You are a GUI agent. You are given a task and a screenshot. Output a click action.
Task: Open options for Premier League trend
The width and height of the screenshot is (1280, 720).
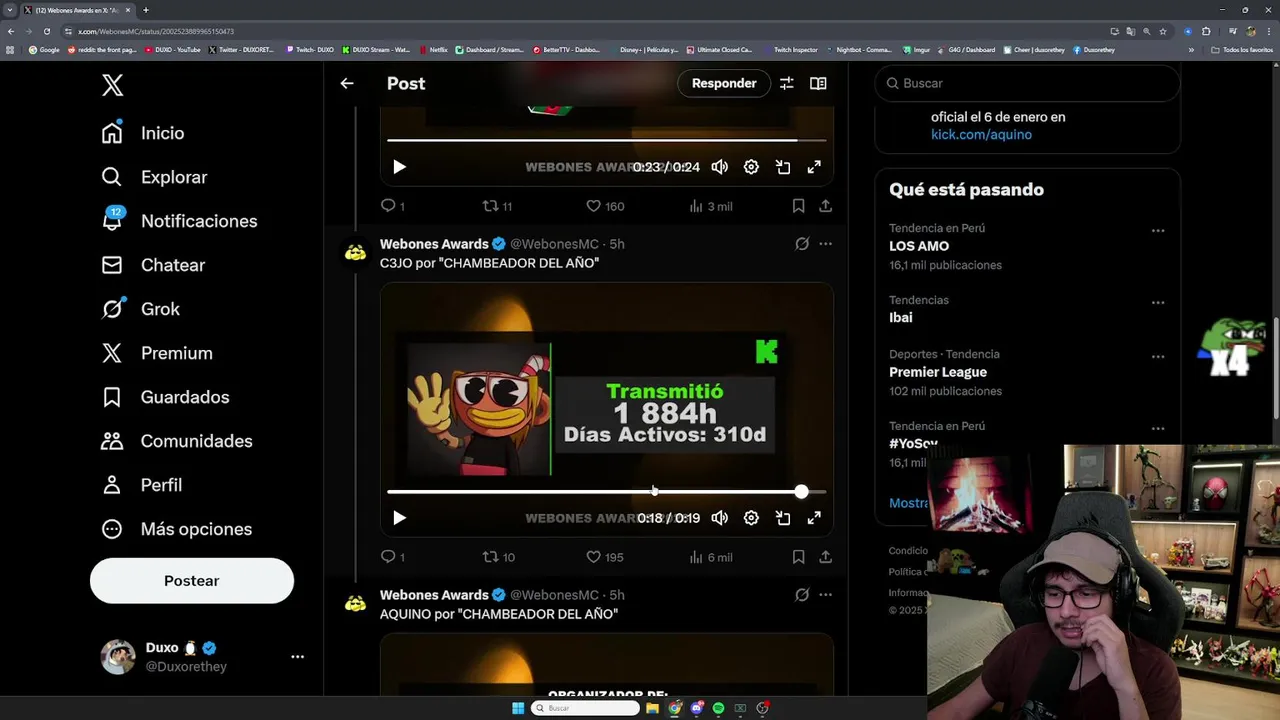1157,357
